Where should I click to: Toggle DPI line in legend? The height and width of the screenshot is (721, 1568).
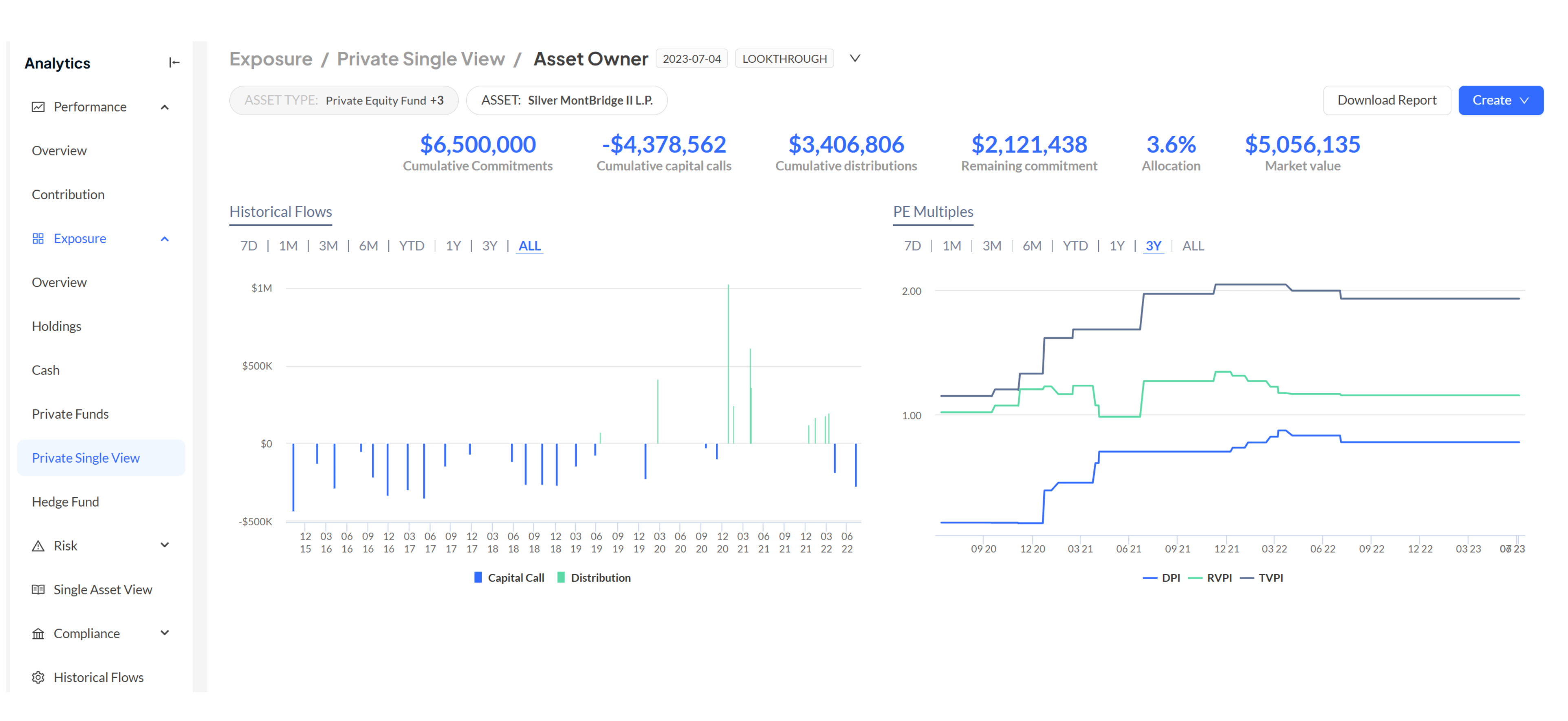tap(1161, 578)
